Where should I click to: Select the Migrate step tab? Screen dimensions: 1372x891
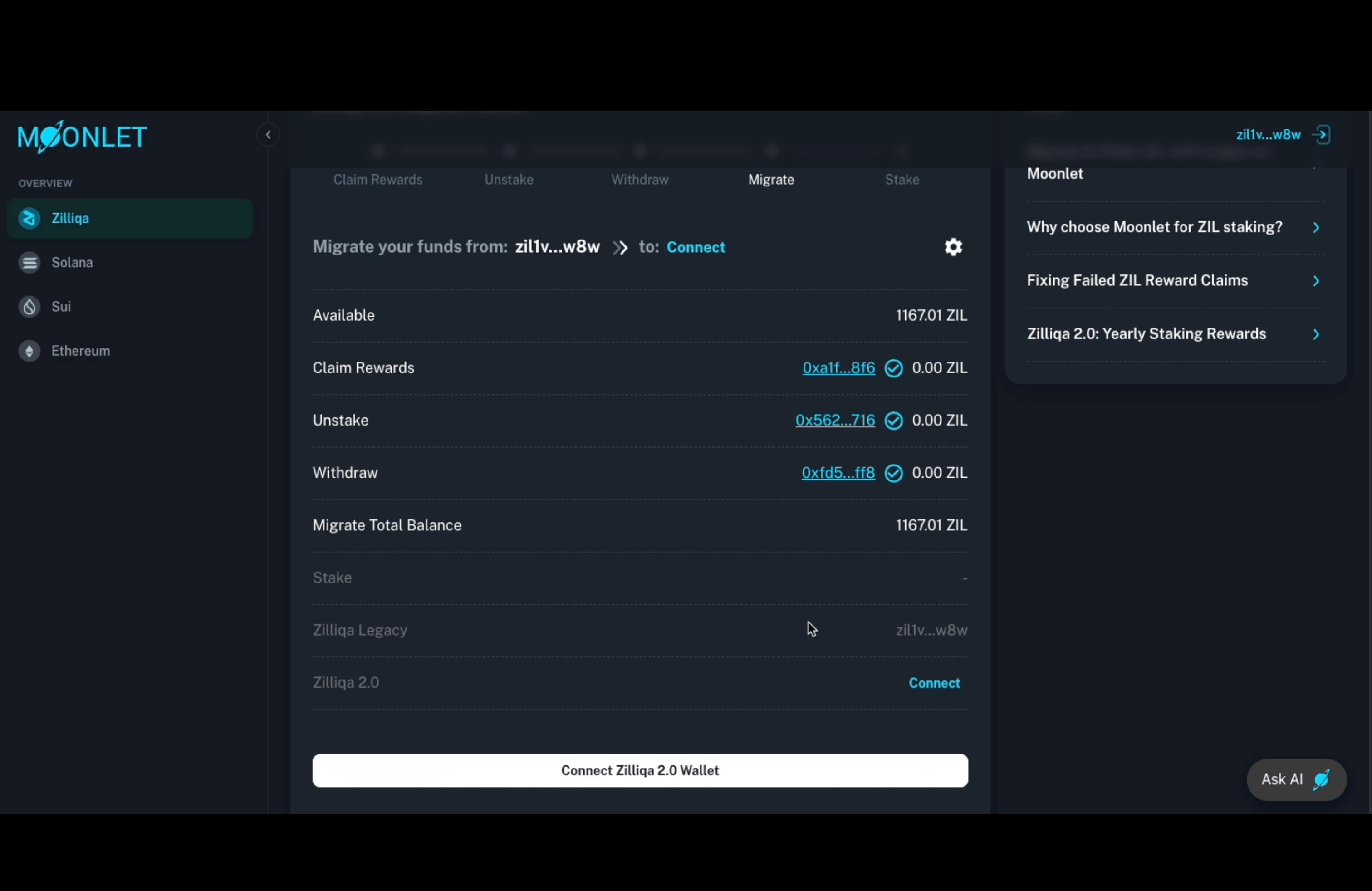pos(771,180)
